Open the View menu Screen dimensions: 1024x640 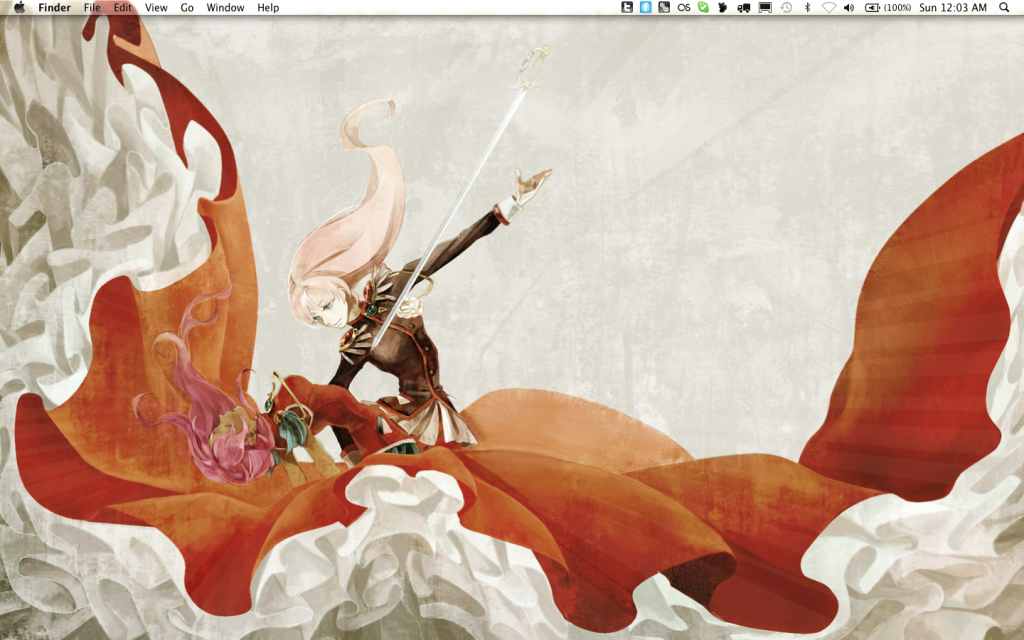pos(156,8)
